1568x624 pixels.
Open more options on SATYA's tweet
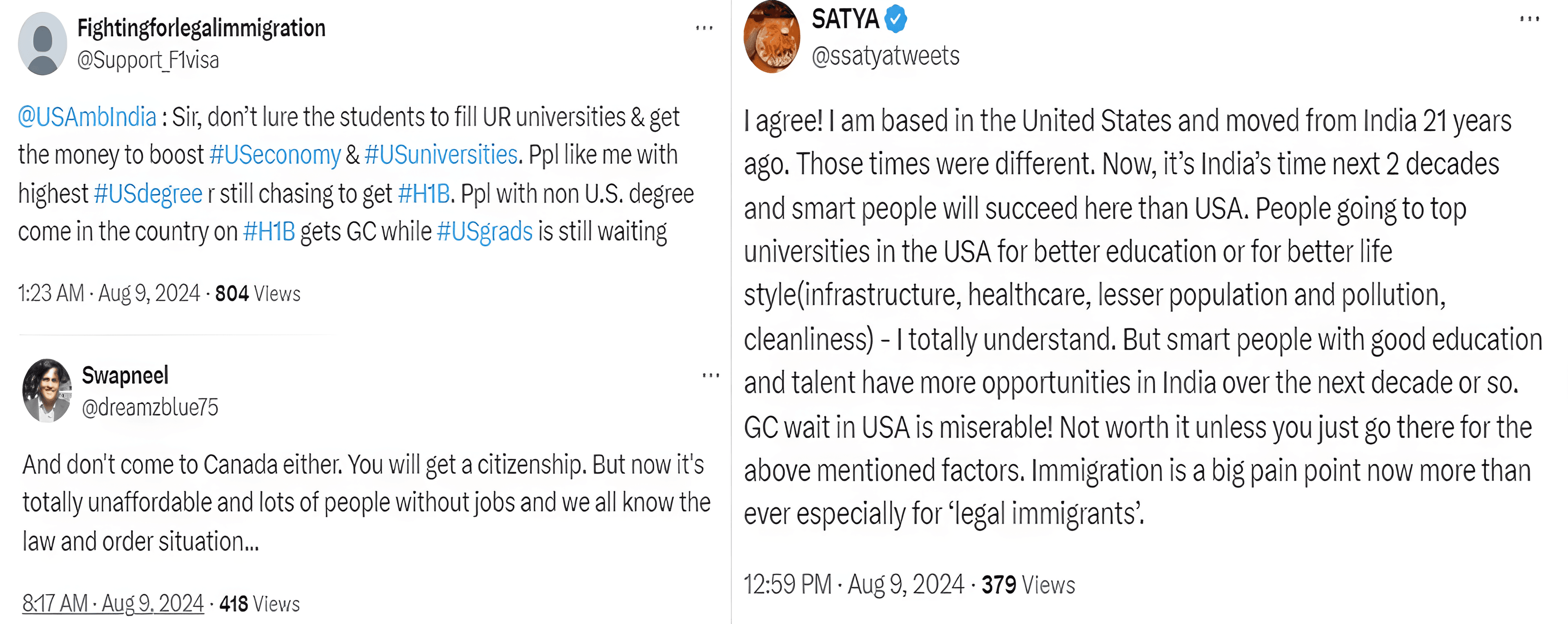[x=1529, y=19]
